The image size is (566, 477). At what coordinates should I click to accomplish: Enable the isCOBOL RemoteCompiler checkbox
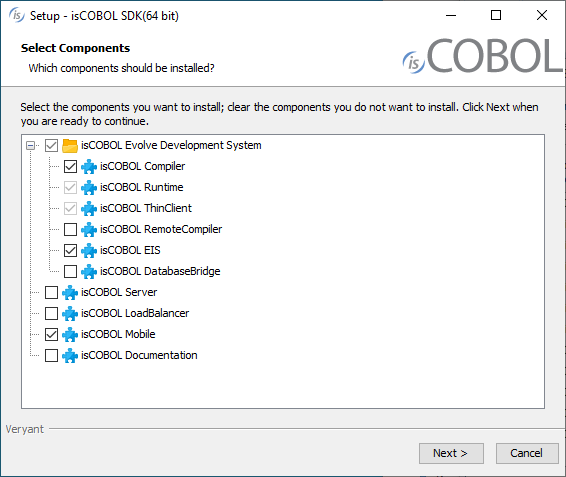(70, 229)
